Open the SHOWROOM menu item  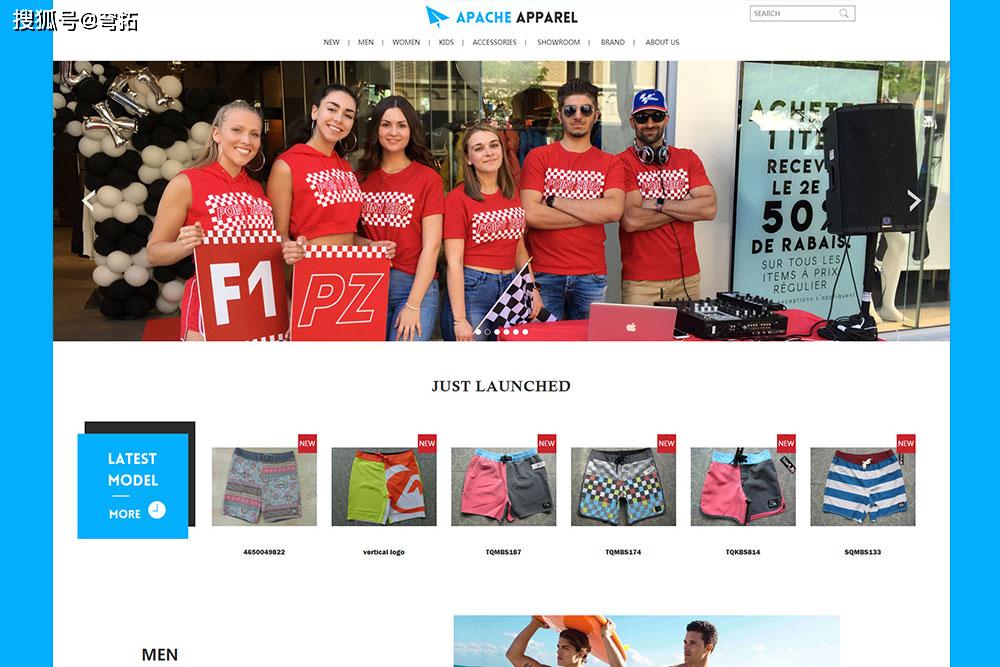[x=558, y=42]
